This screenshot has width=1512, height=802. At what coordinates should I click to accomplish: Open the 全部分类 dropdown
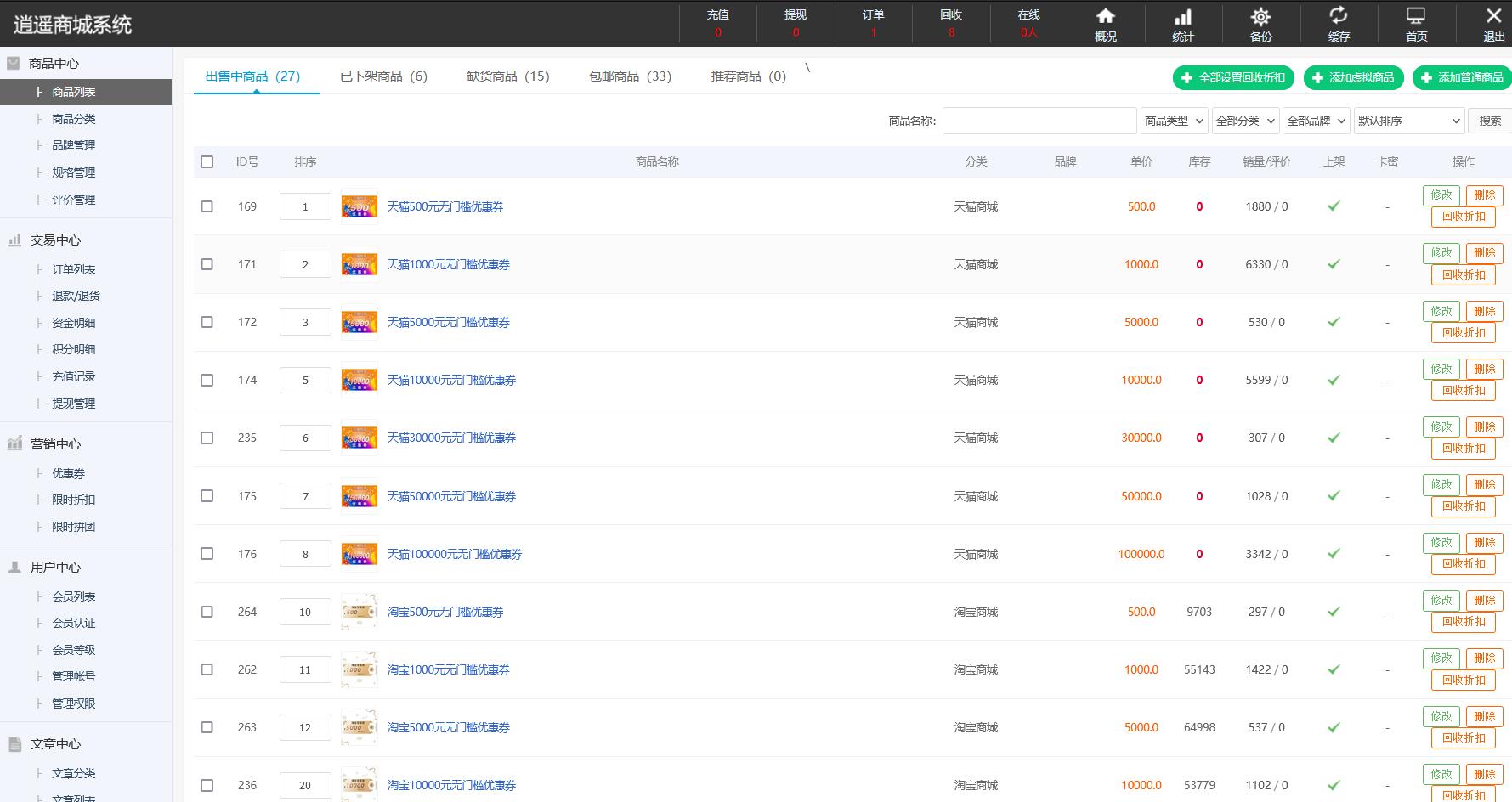pyautogui.click(x=1245, y=121)
